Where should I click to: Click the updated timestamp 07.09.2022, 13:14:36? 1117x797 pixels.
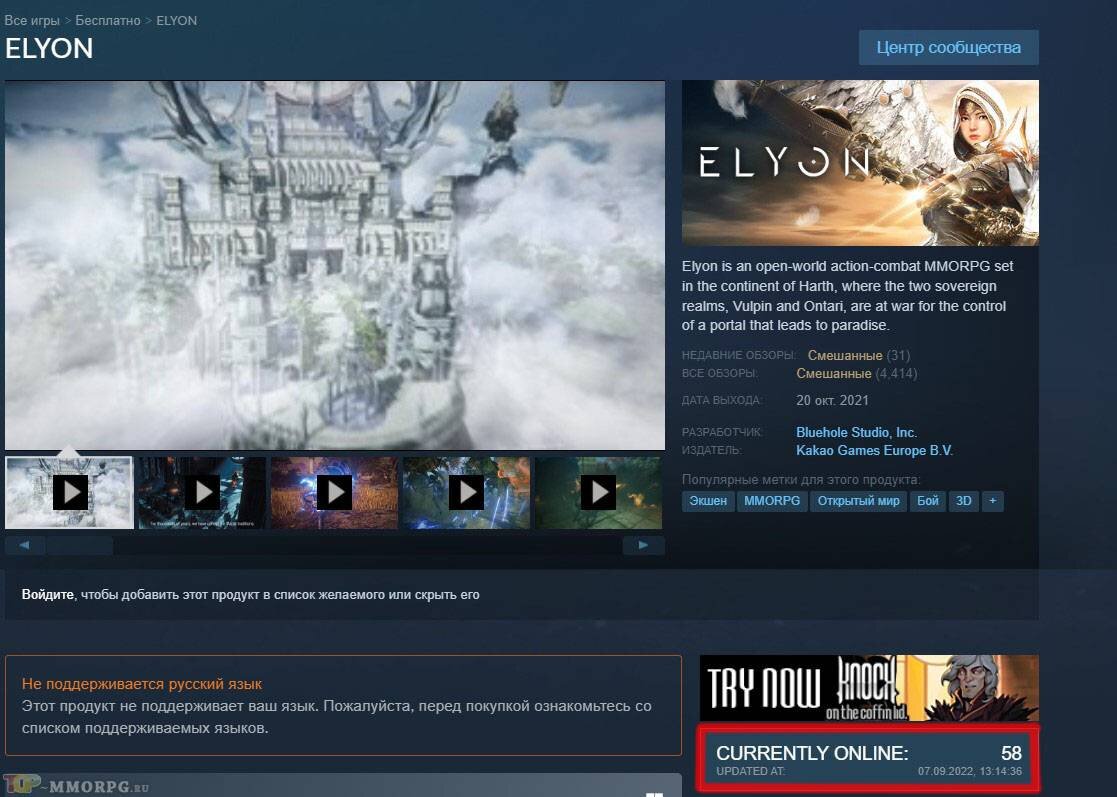pos(970,771)
